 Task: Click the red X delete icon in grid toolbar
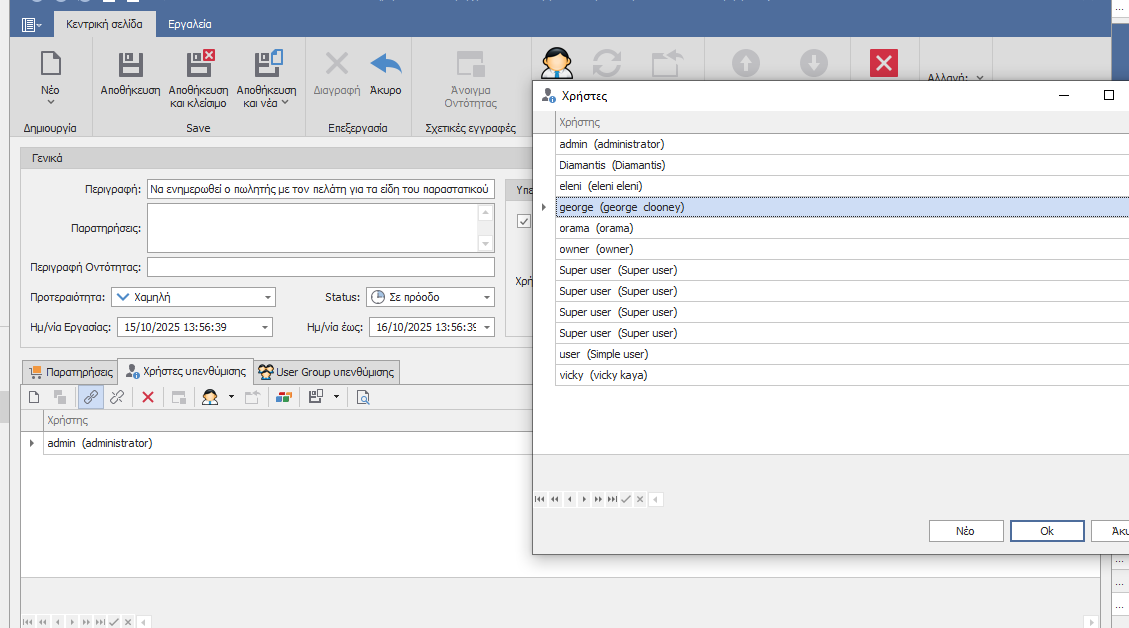pos(148,397)
